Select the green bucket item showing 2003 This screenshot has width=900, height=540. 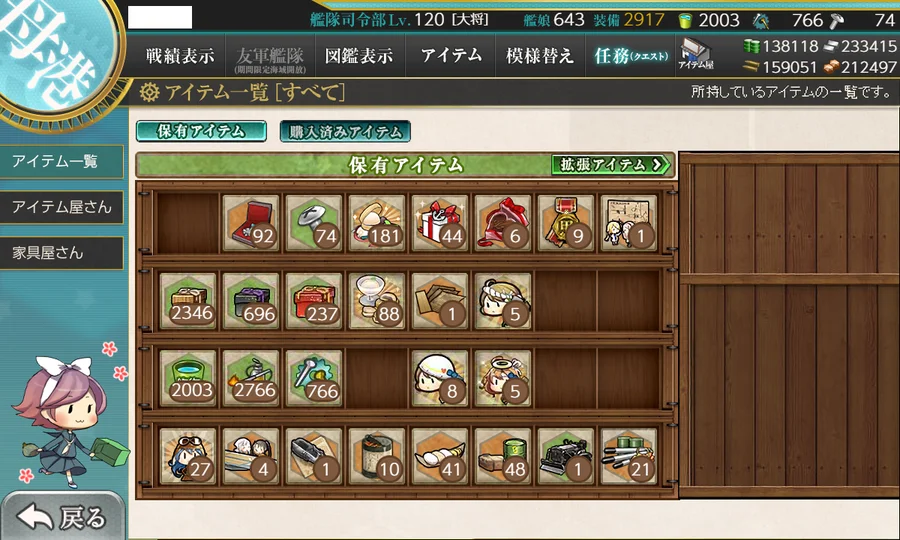click(188, 378)
